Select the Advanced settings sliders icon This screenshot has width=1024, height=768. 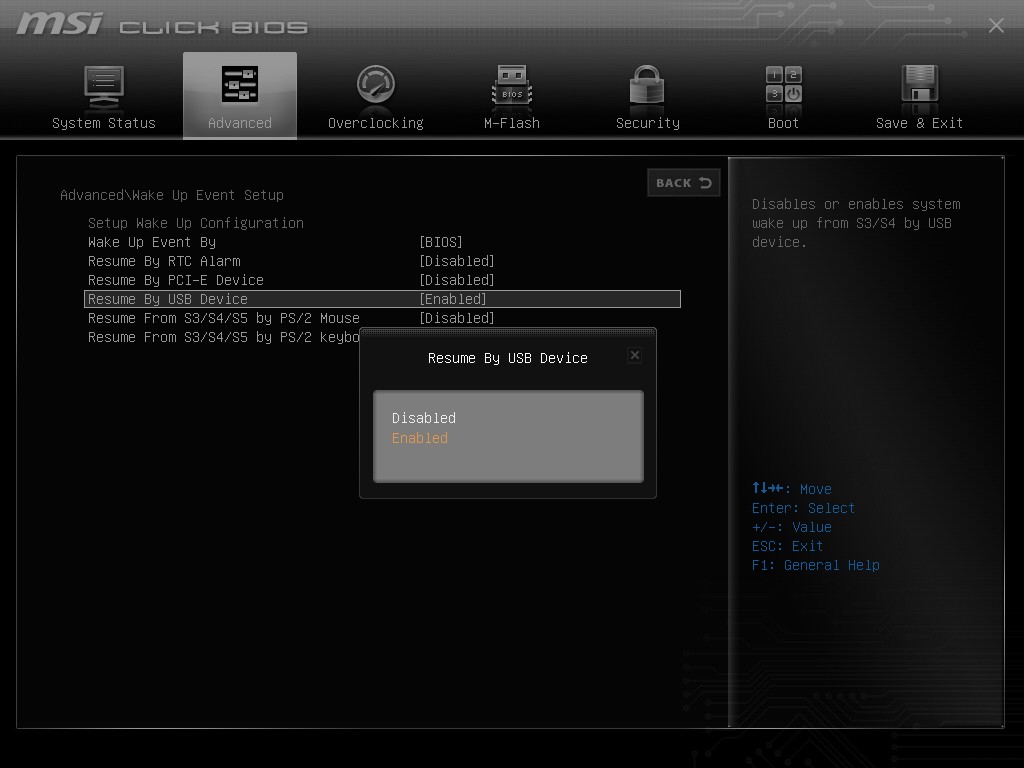pos(240,84)
